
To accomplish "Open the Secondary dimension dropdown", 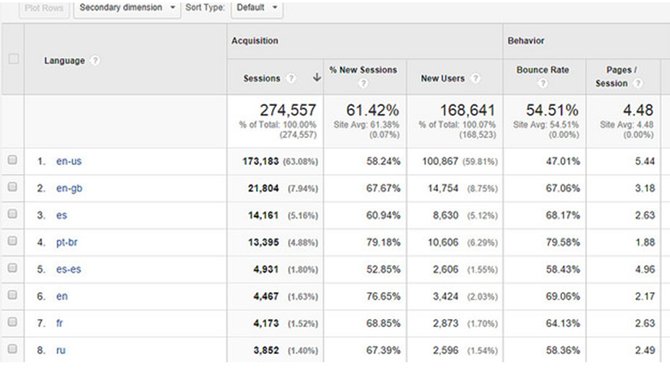I will (x=127, y=8).
